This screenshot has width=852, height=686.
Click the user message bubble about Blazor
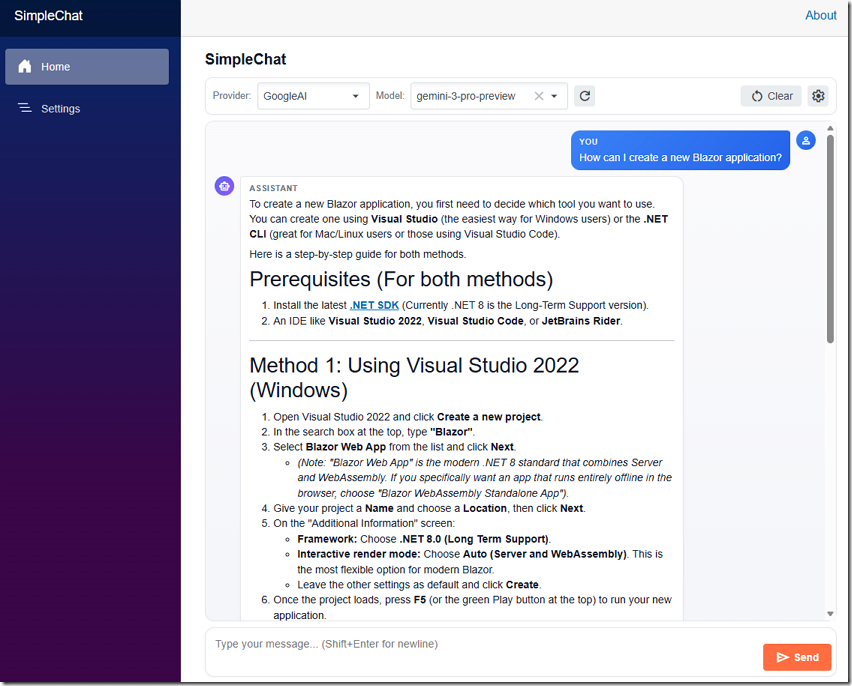tap(680, 150)
